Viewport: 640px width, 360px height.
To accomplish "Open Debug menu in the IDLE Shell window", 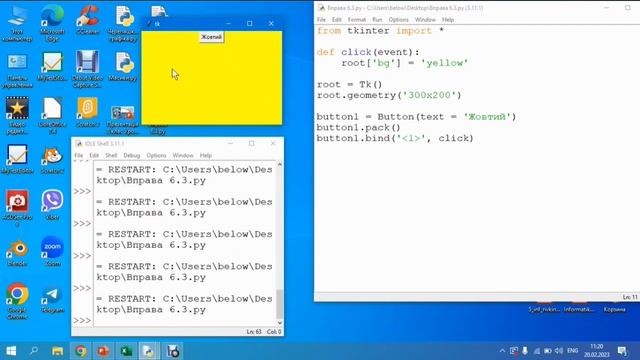I will [x=131, y=156].
